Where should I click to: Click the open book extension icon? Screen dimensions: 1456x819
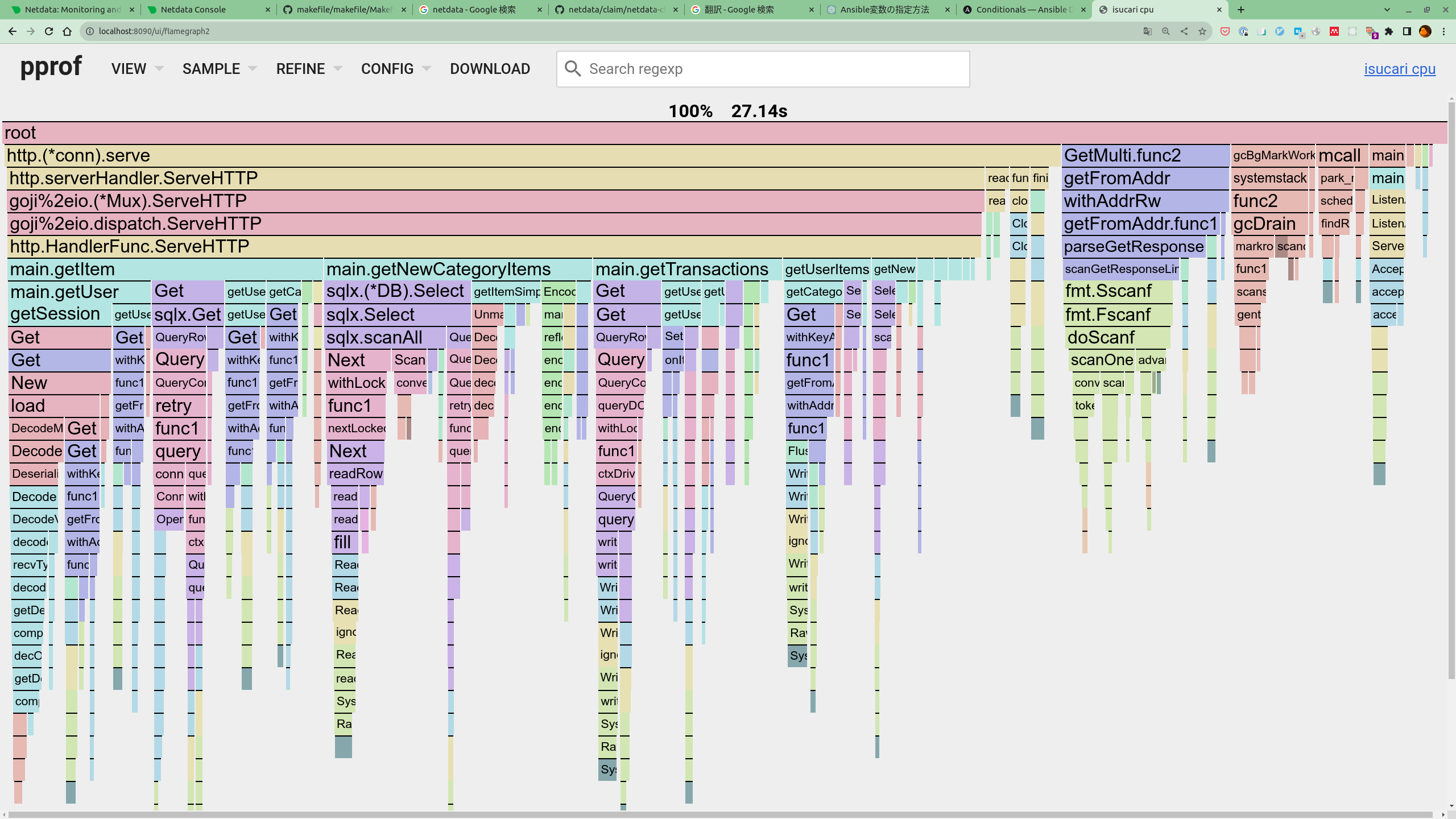click(x=1261, y=31)
